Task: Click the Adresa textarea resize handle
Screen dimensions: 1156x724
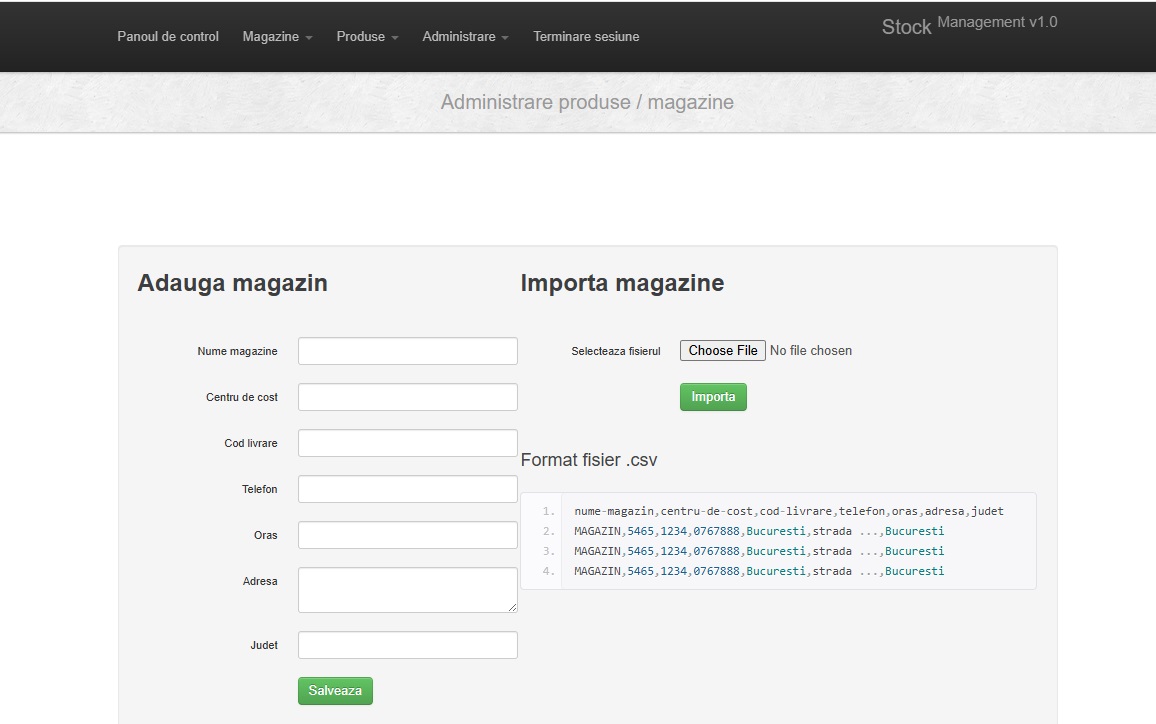Action: (x=513, y=608)
